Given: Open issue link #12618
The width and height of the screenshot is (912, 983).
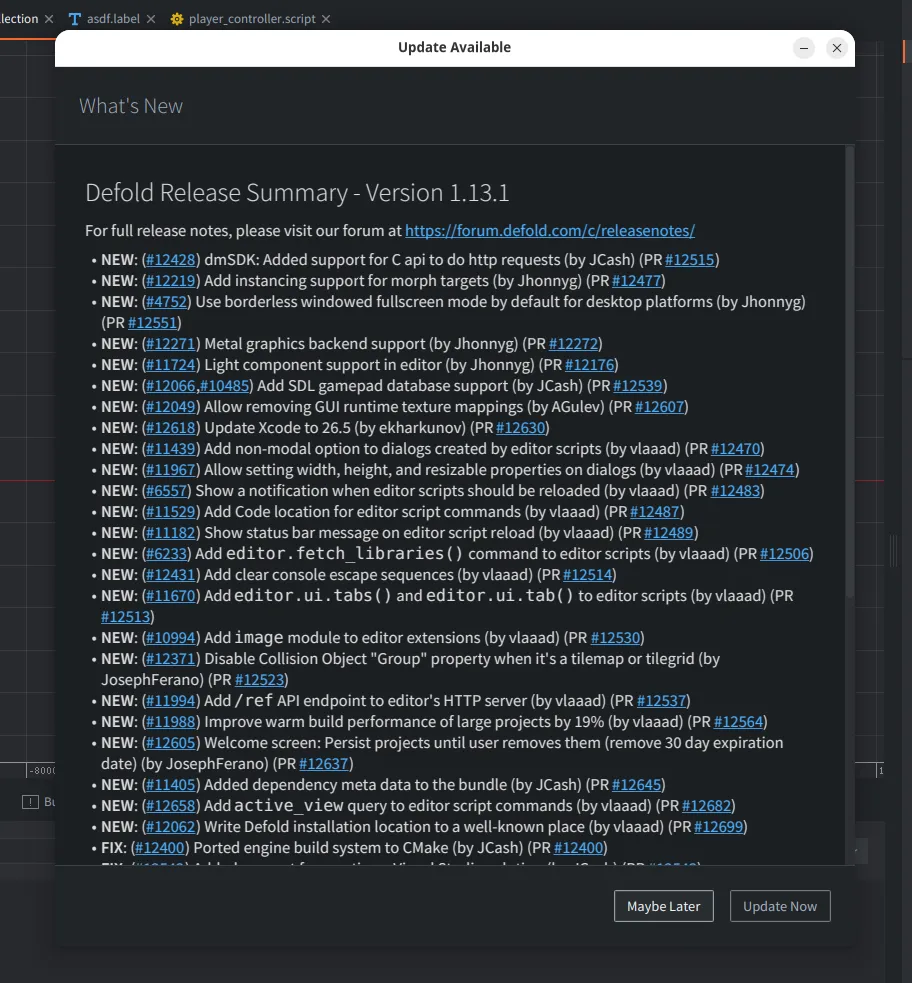Looking at the screenshot, I should (170, 428).
